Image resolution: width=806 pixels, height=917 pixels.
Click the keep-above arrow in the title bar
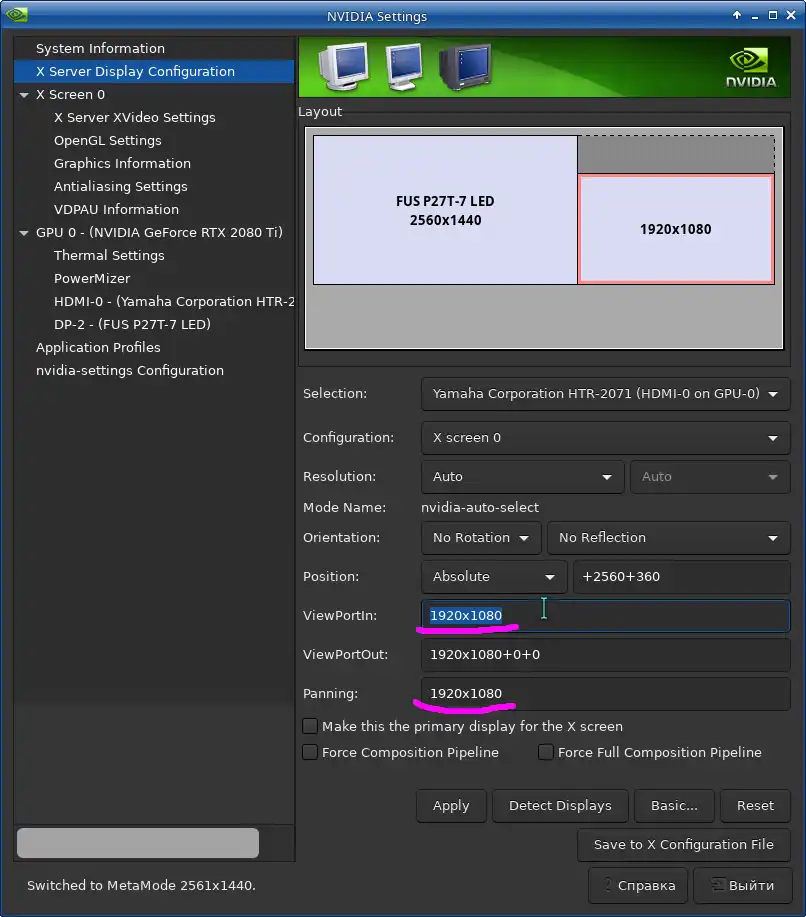pyautogui.click(x=737, y=15)
